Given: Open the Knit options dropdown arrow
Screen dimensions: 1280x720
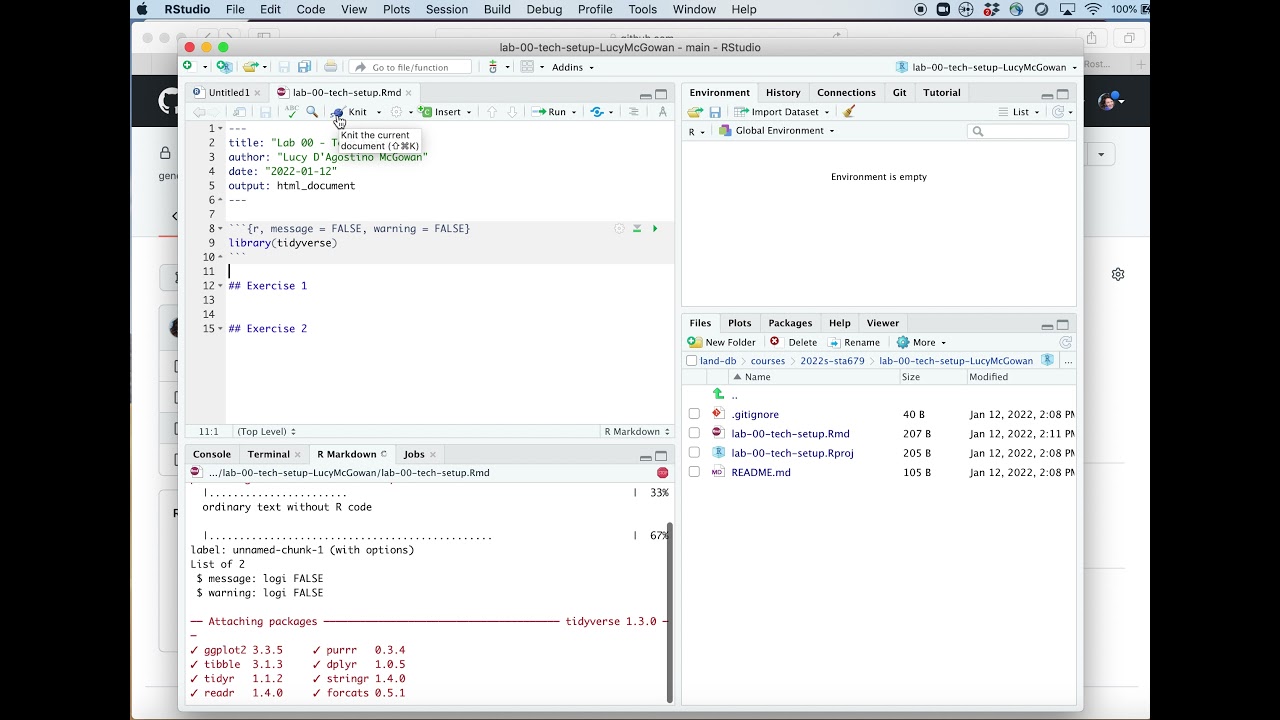Looking at the screenshot, I should pyautogui.click(x=379, y=112).
